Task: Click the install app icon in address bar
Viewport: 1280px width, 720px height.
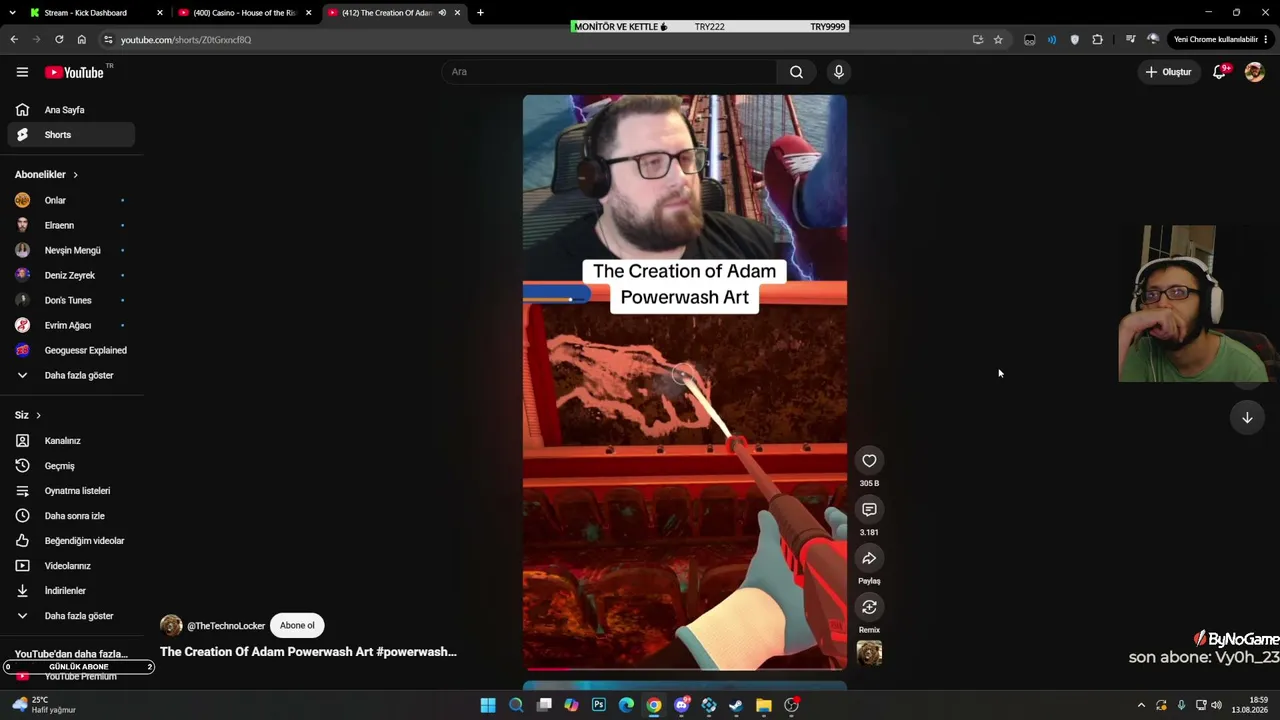Action: 978,40
